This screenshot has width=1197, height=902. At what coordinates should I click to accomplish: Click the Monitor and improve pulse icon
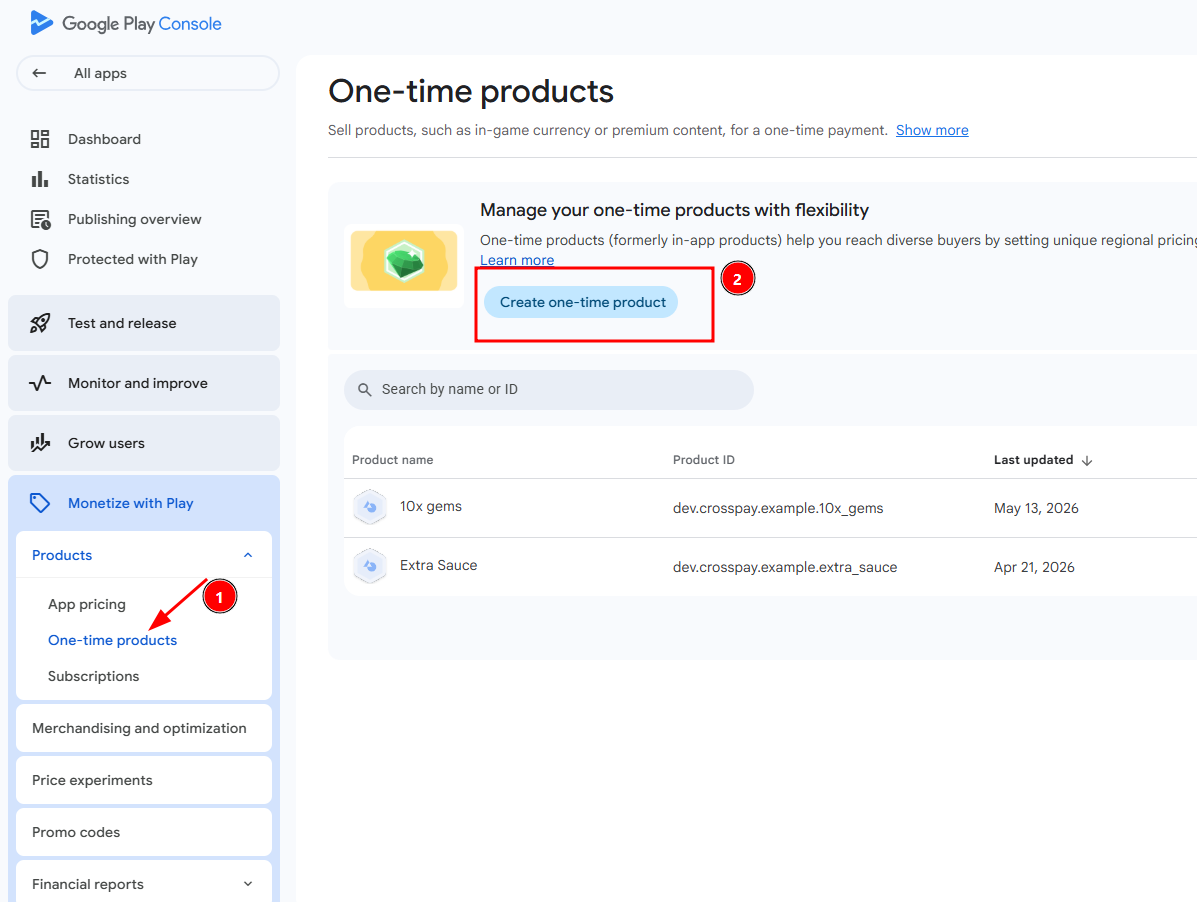coord(40,383)
